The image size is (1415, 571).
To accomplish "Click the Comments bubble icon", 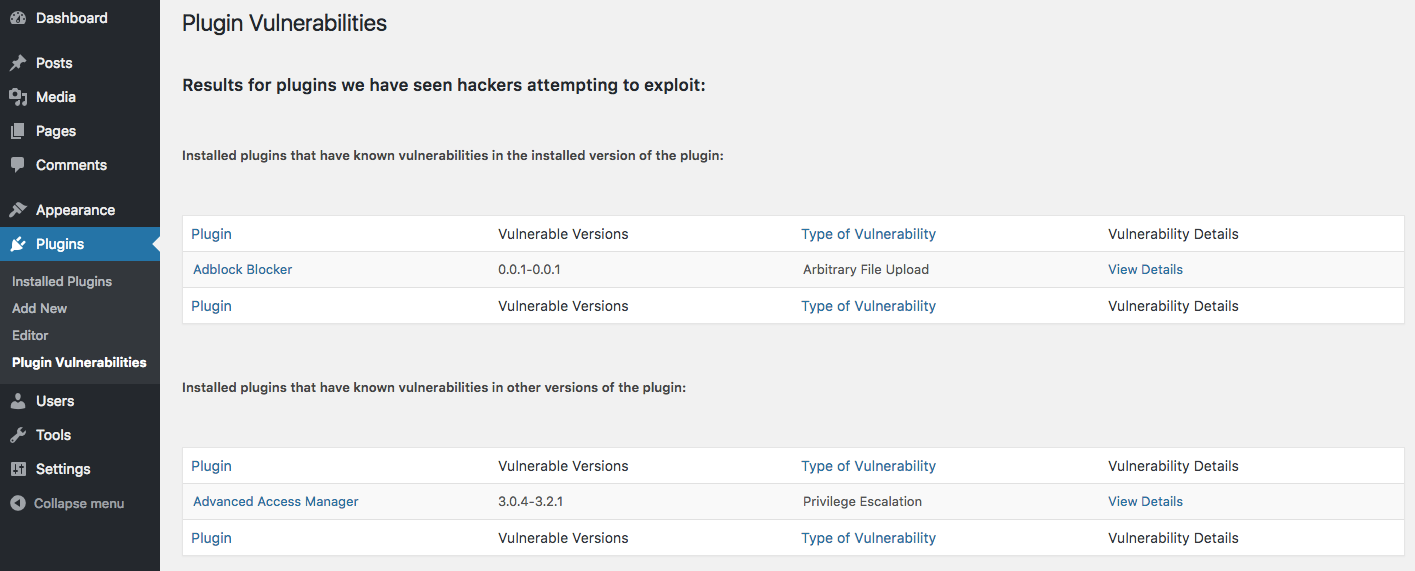I will (x=18, y=165).
